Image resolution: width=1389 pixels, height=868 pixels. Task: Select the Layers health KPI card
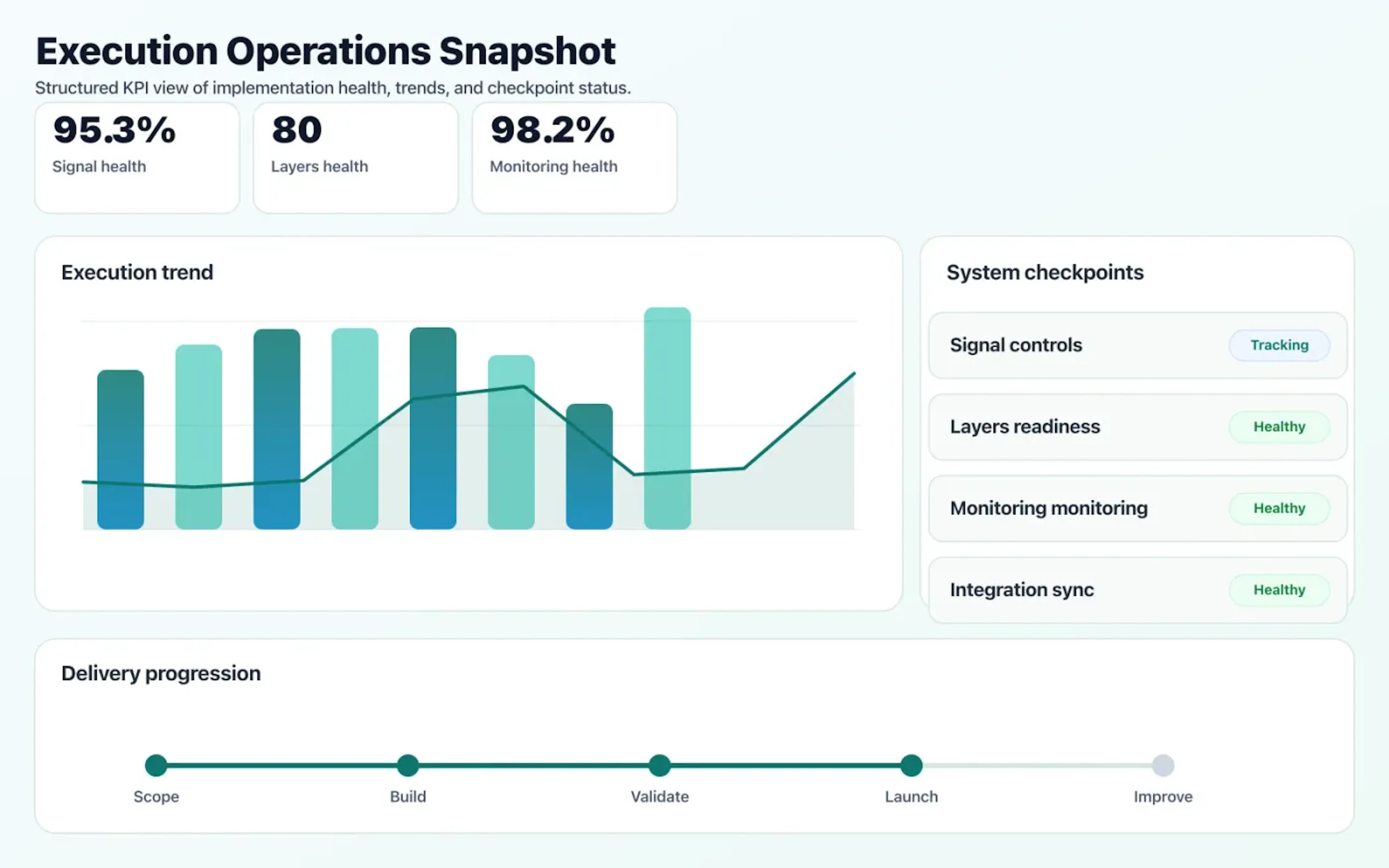[x=355, y=156]
